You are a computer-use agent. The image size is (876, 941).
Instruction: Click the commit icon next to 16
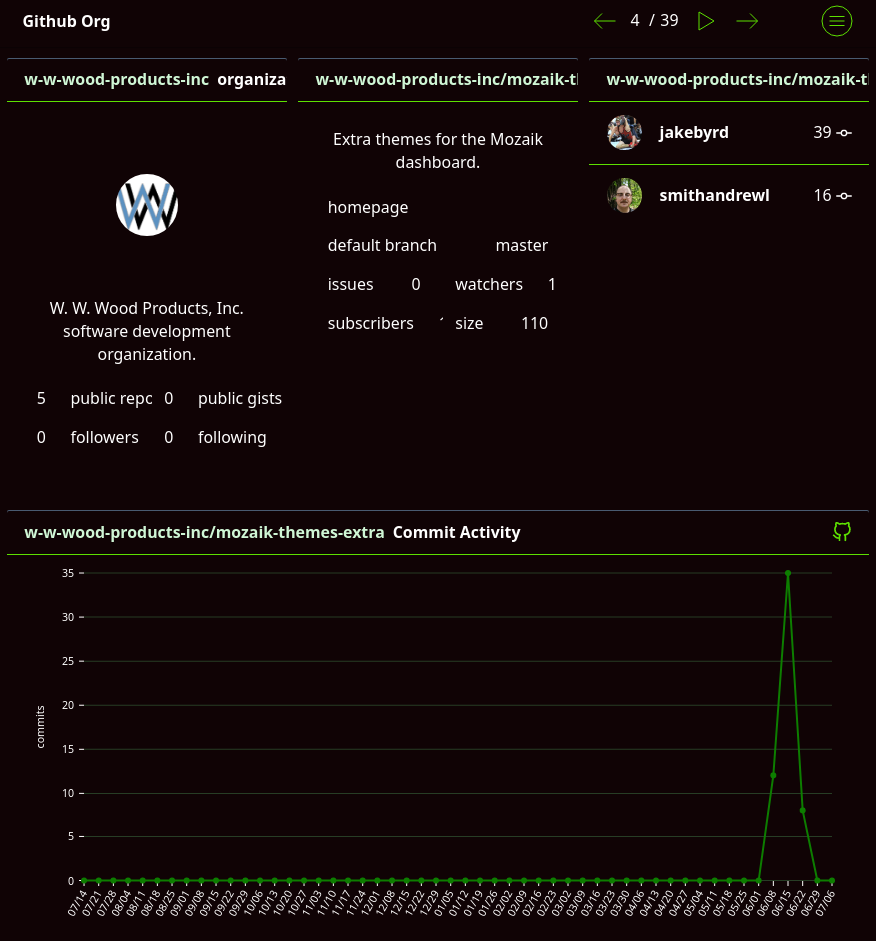click(845, 196)
